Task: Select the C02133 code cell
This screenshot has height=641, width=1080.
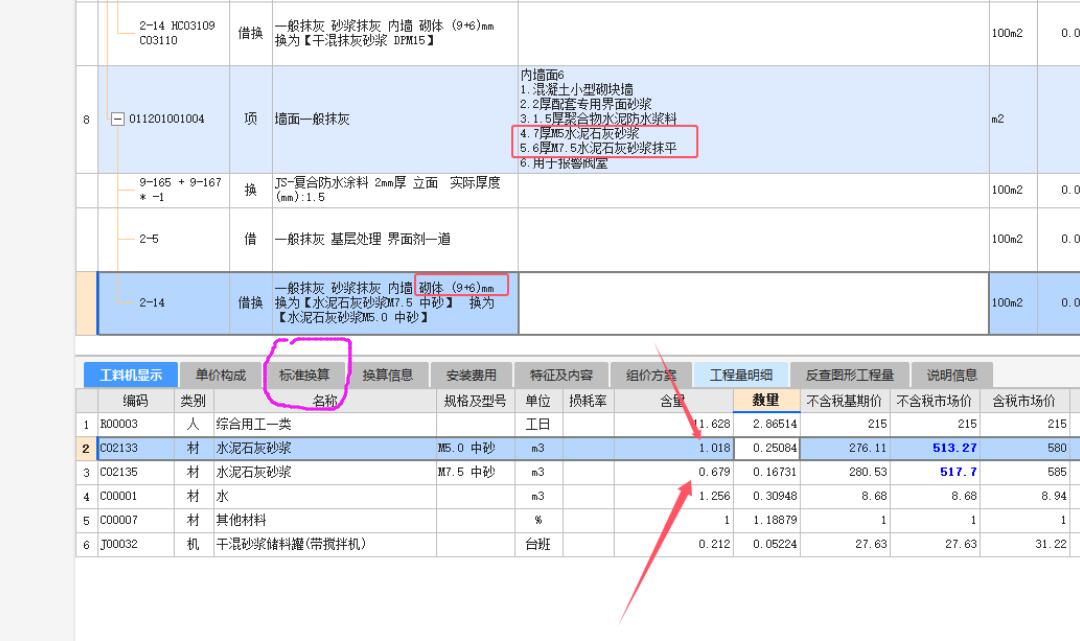Action: [136, 448]
